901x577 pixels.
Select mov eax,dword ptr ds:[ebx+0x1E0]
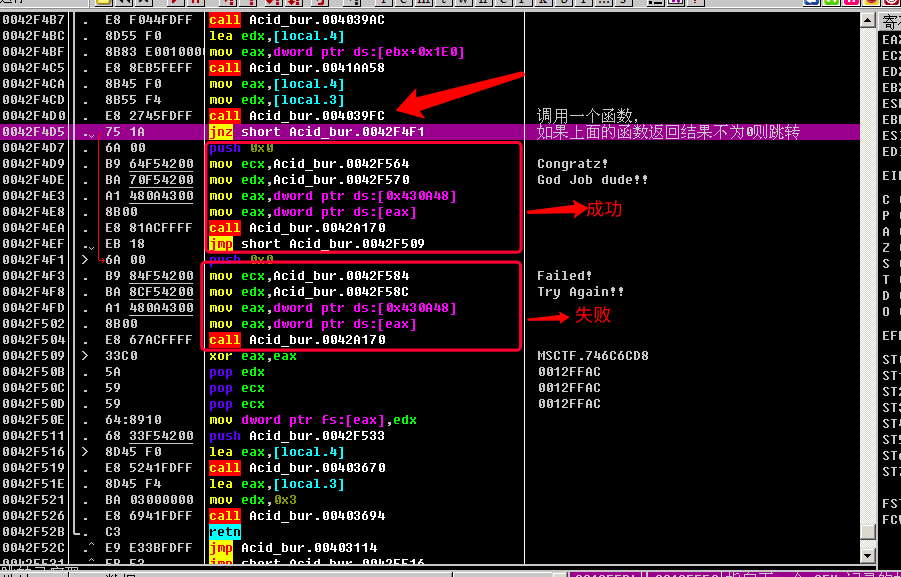[337, 52]
